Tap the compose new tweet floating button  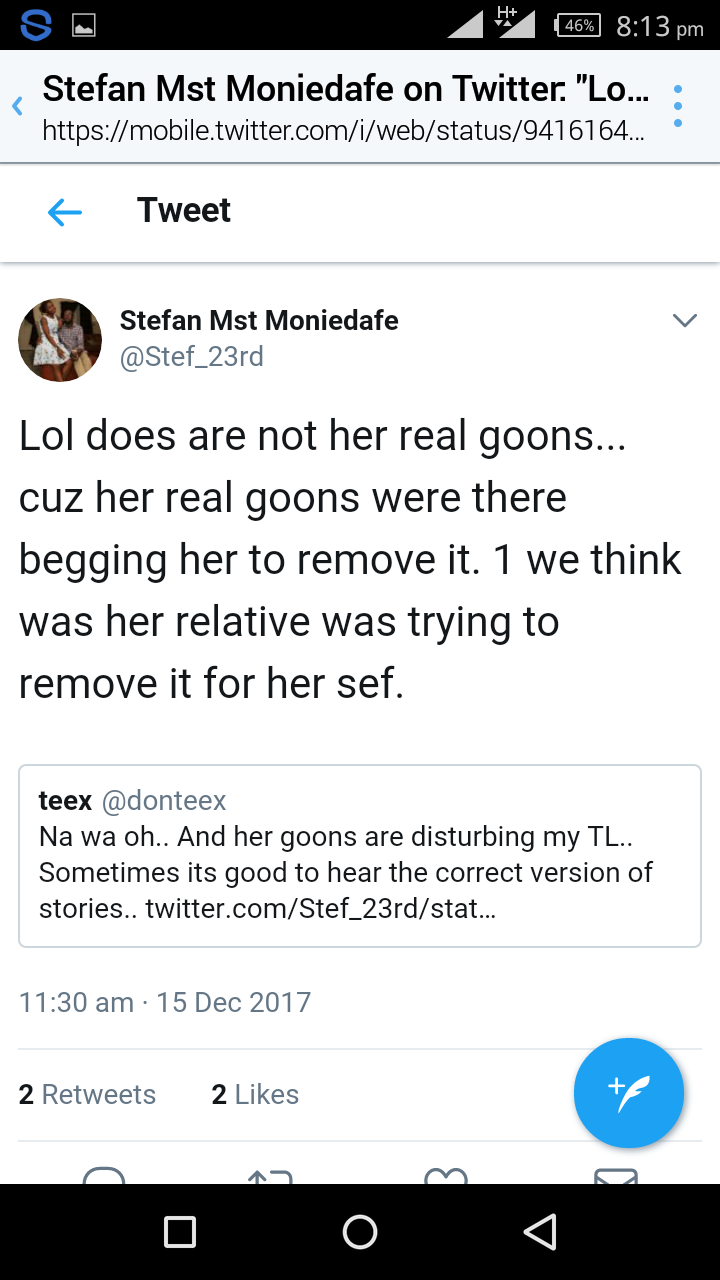pyautogui.click(x=628, y=1093)
